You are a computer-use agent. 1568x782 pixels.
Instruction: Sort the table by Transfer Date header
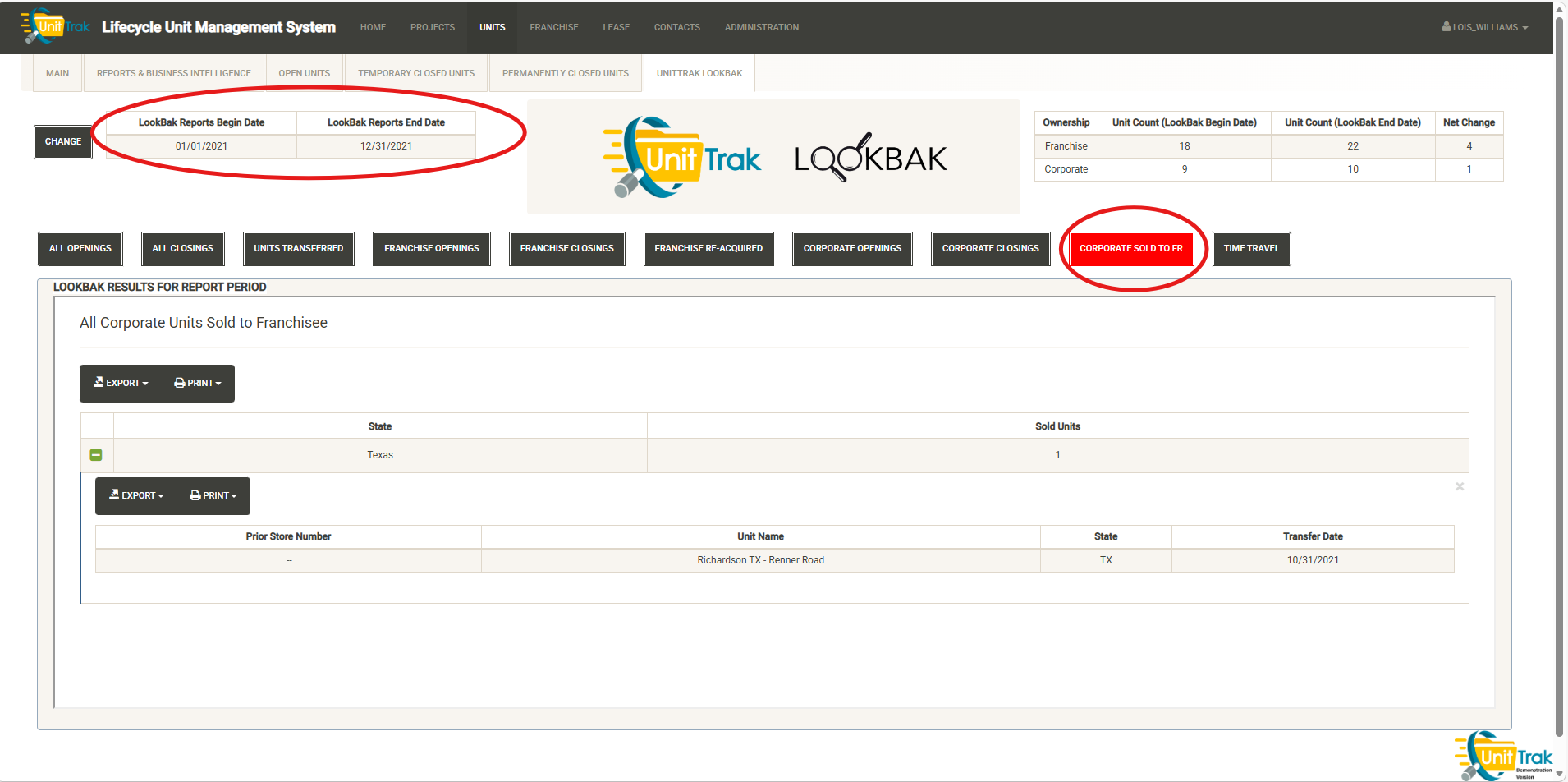tap(1312, 536)
